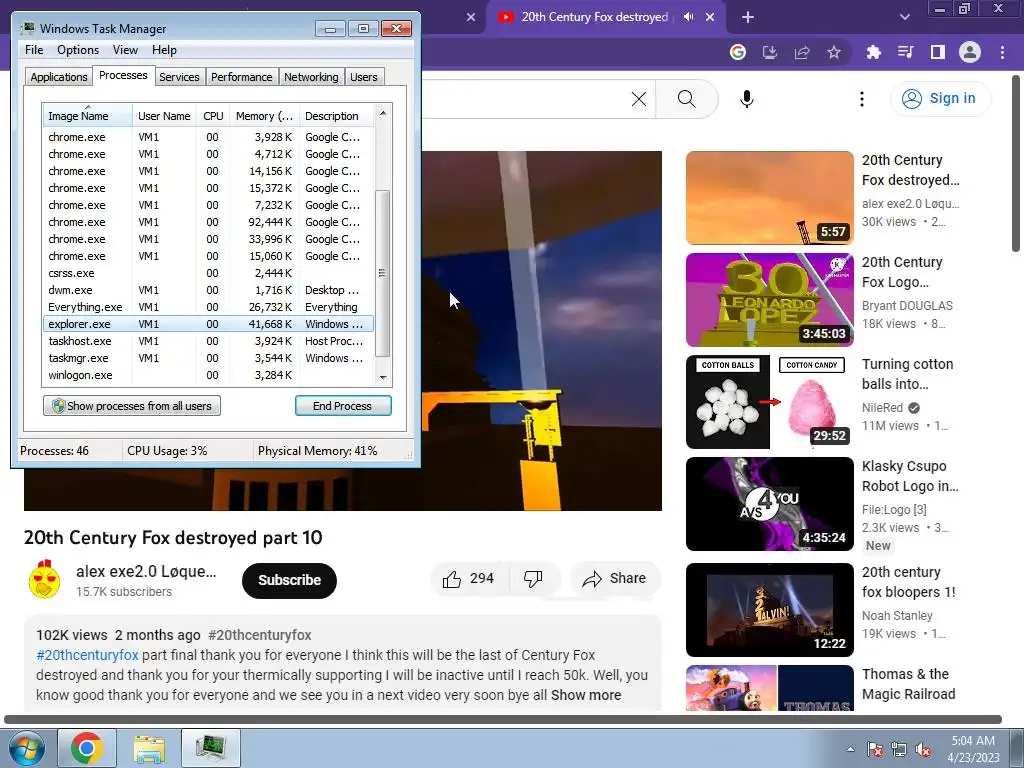Viewport: 1024px width, 768px height.
Task: Click the Share button under video
Action: tap(615, 579)
